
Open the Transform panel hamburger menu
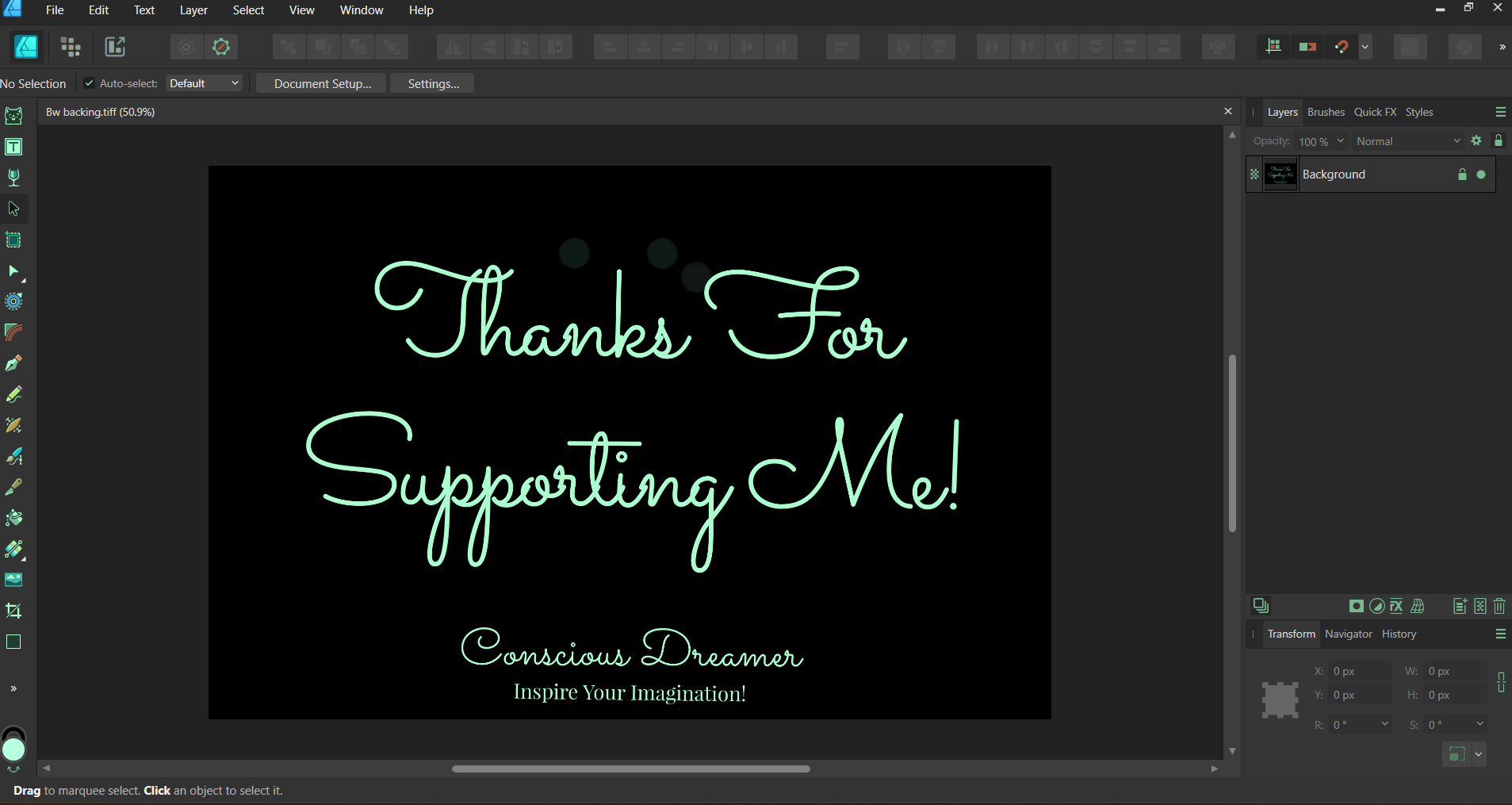pos(1501,634)
